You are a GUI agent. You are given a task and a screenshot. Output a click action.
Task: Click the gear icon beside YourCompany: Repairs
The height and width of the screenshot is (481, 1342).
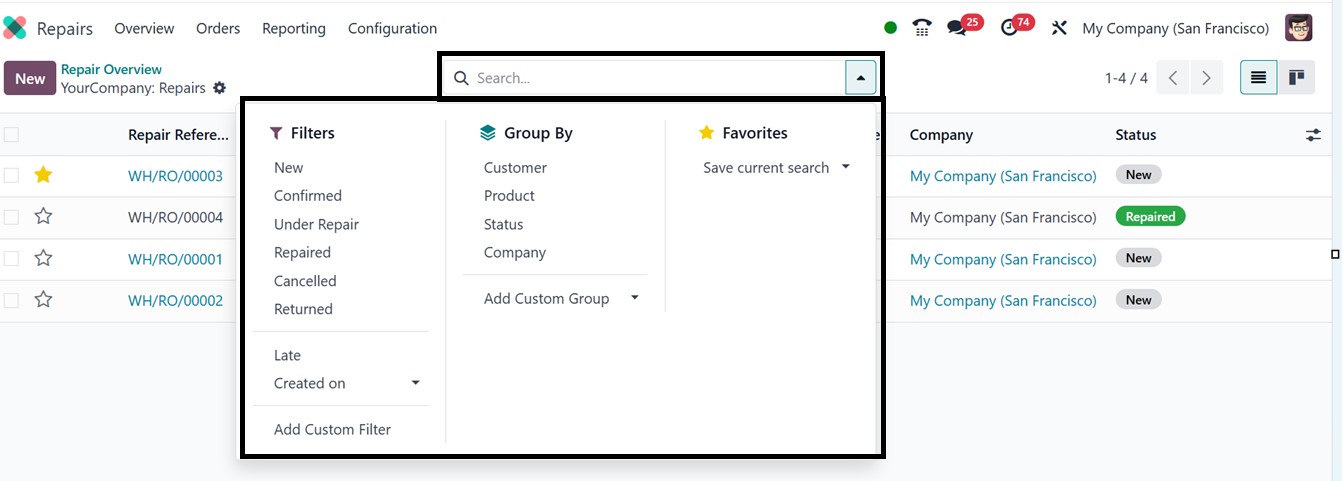(220, 88)
